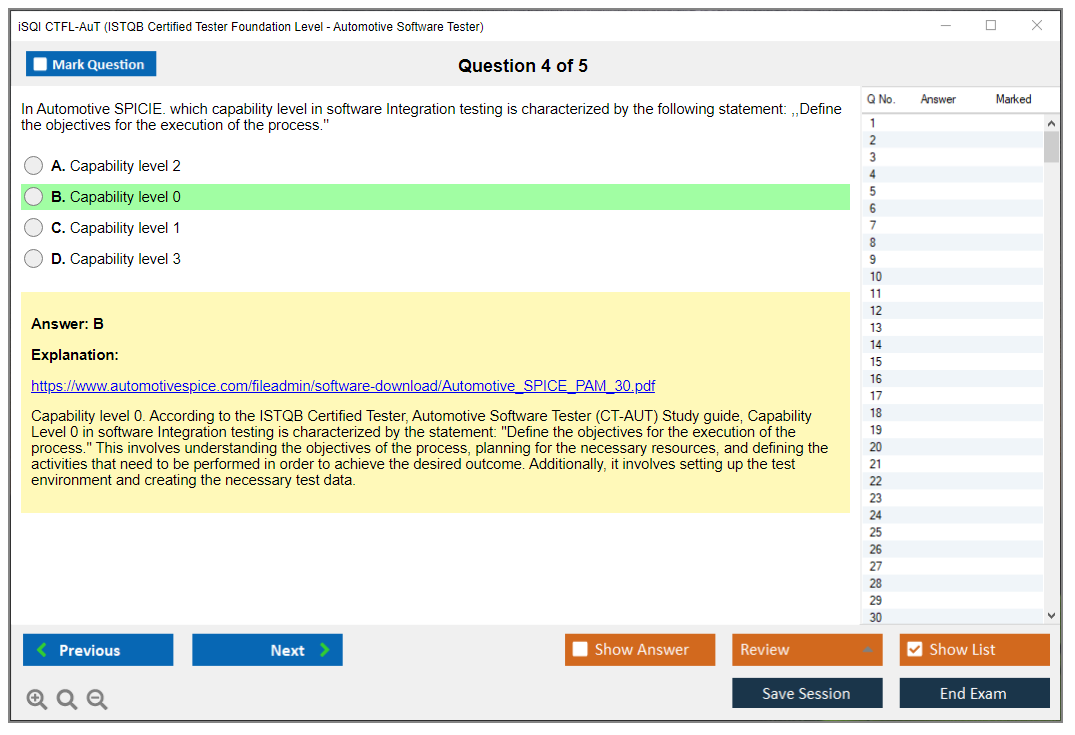Click the zoom out magnifier icon
Image resolution: width=1075 pixels, height=735 pixels.
(x=97, y=700)
